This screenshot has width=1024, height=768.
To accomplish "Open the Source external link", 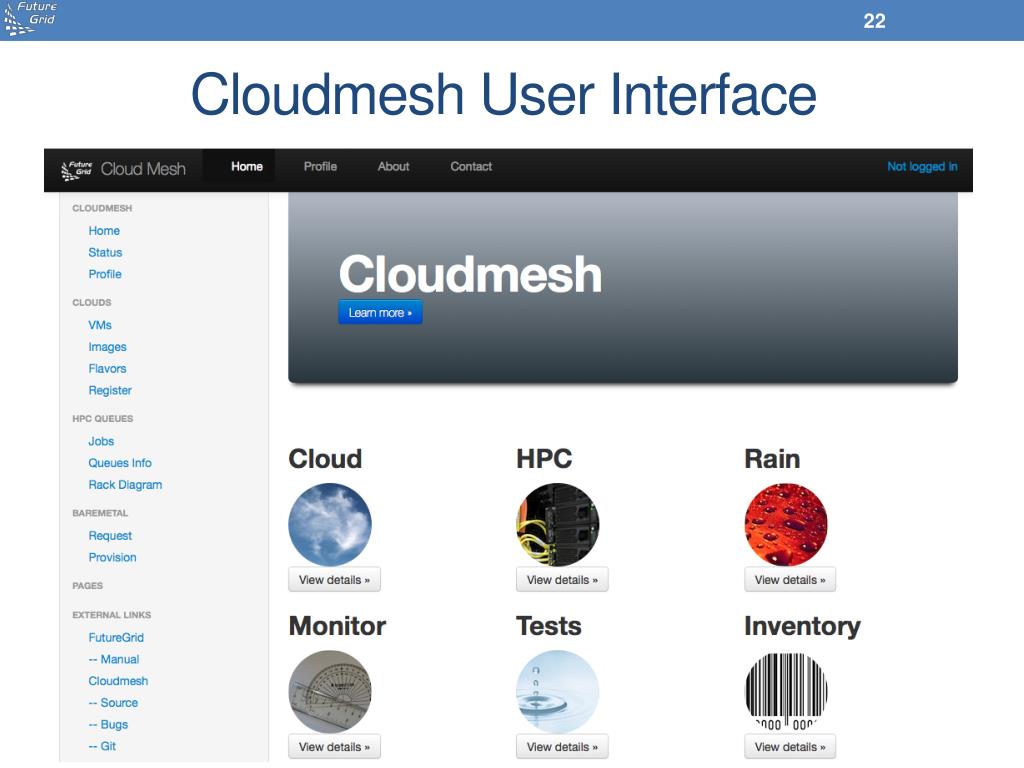I will (x=113, y=703).
